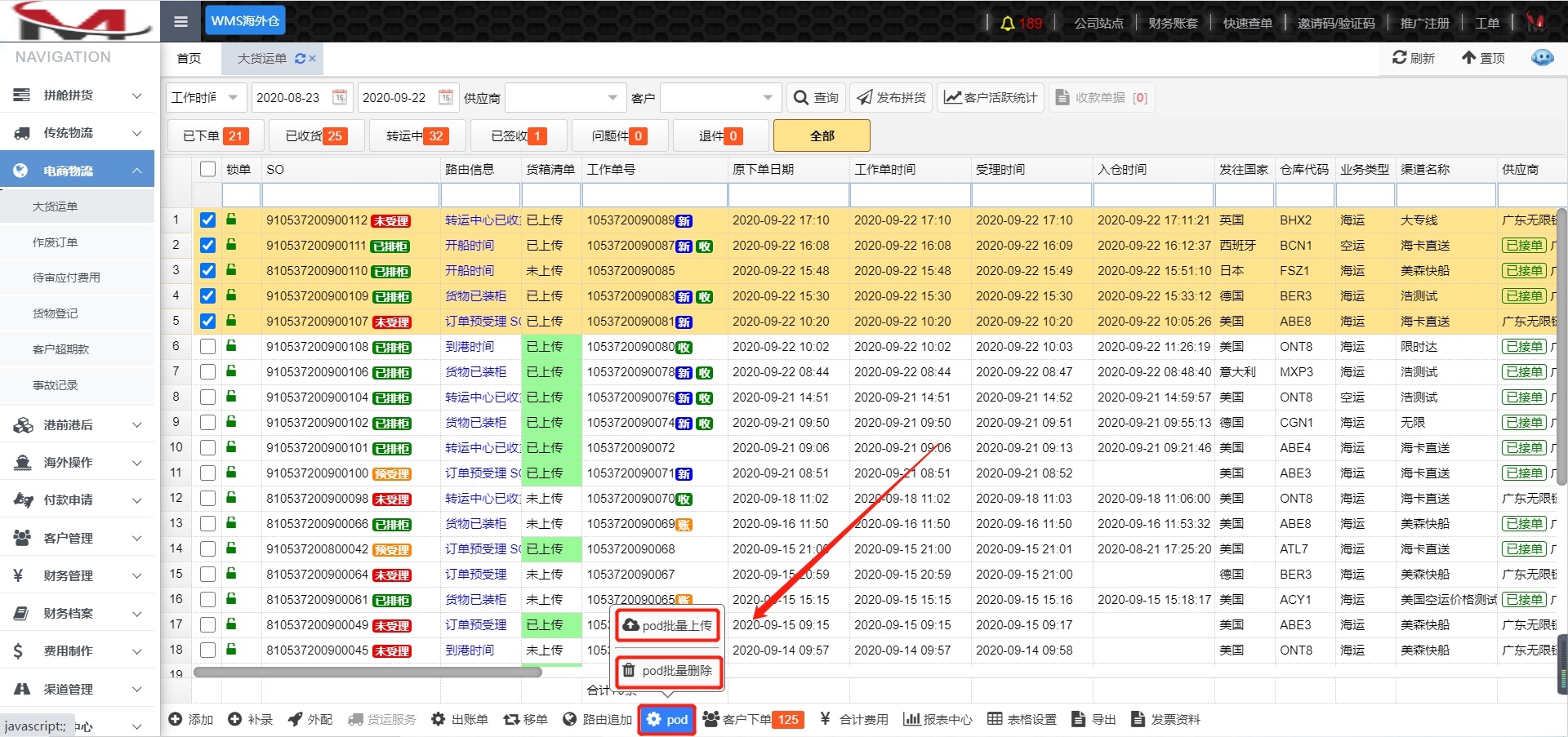Toggle the select-all header checkbox
The width and height of the screenshot is (1568, 737).
pos(207,169)
